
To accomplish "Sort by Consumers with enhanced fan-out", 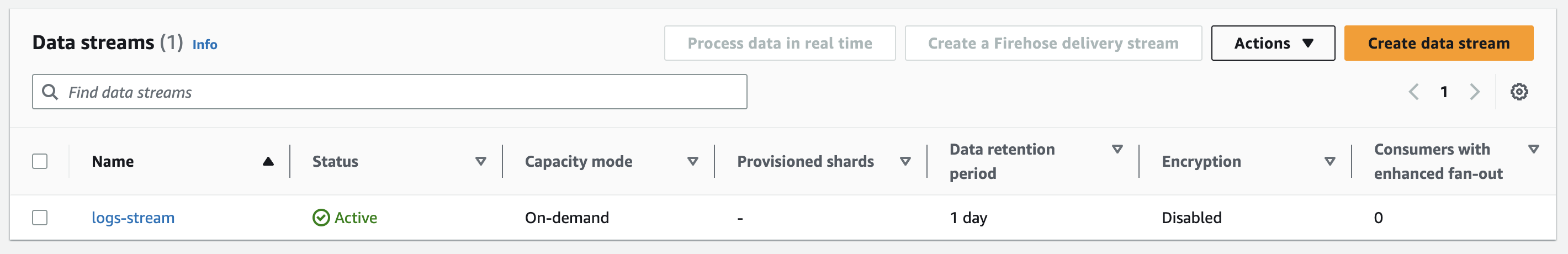I will [1533, 149].
